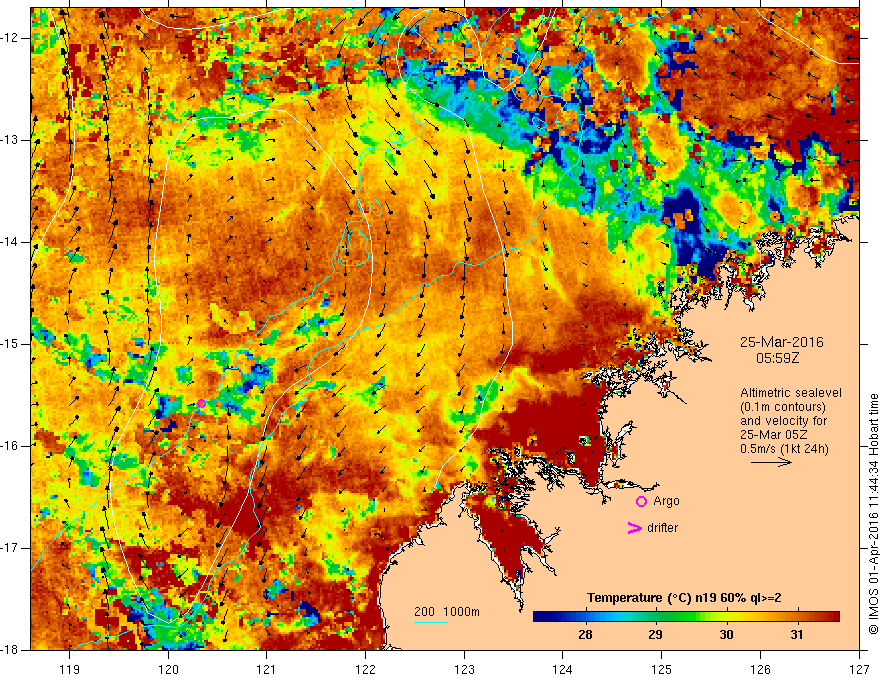
Task: Click the longitude 124 axis label
Action: (x=562, y=669)
